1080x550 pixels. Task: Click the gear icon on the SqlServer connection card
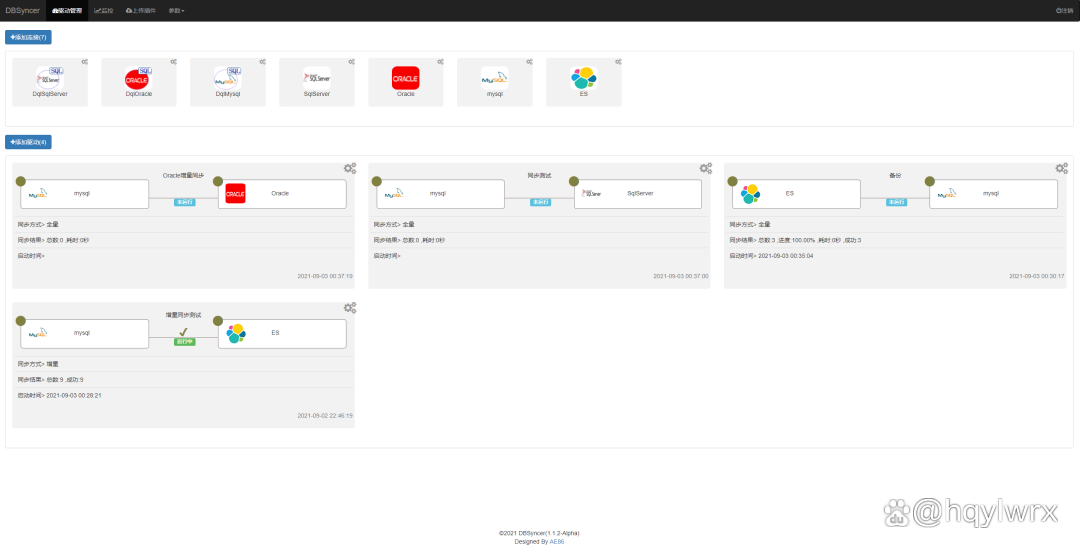[x=351, y=62]
